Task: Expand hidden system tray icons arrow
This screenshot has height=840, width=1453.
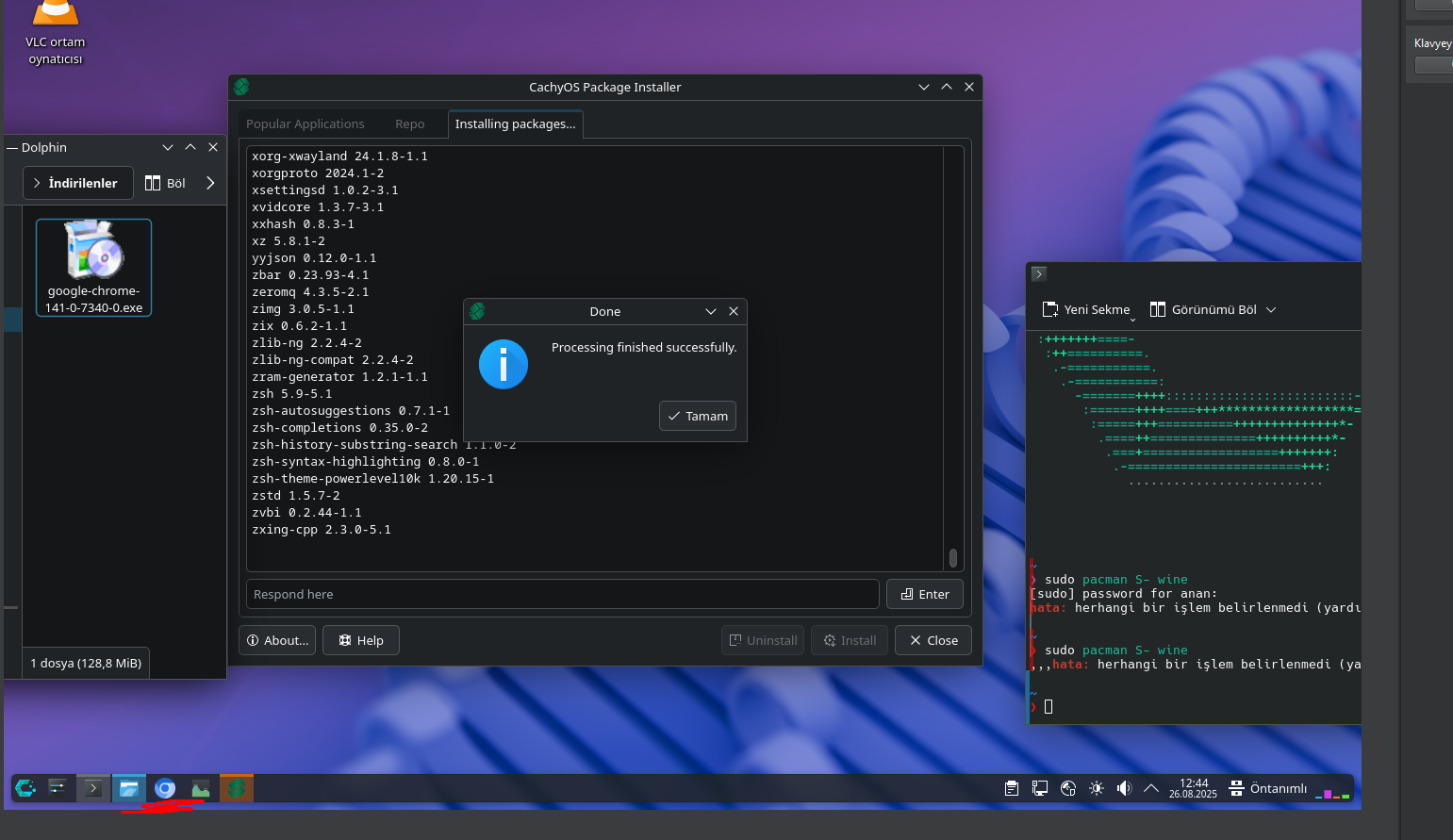Action: 1151,788
